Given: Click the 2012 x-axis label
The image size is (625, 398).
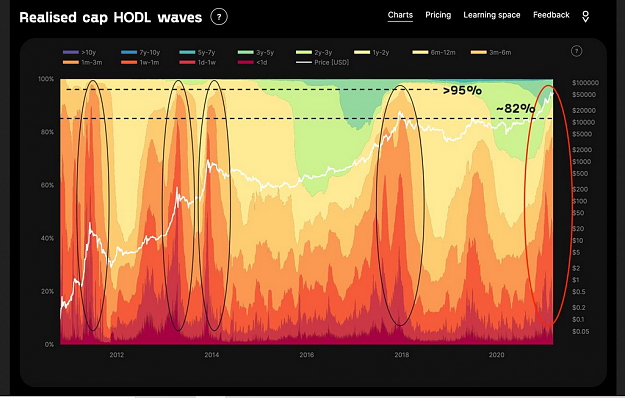Looking at the screenshot, I should pyautogui.click(x=117, y=355).
